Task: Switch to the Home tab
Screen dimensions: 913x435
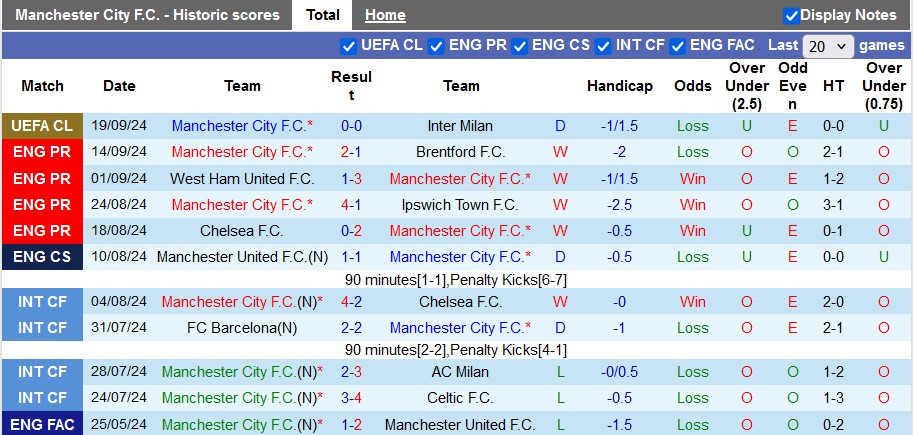Action: tap(385, 15)
